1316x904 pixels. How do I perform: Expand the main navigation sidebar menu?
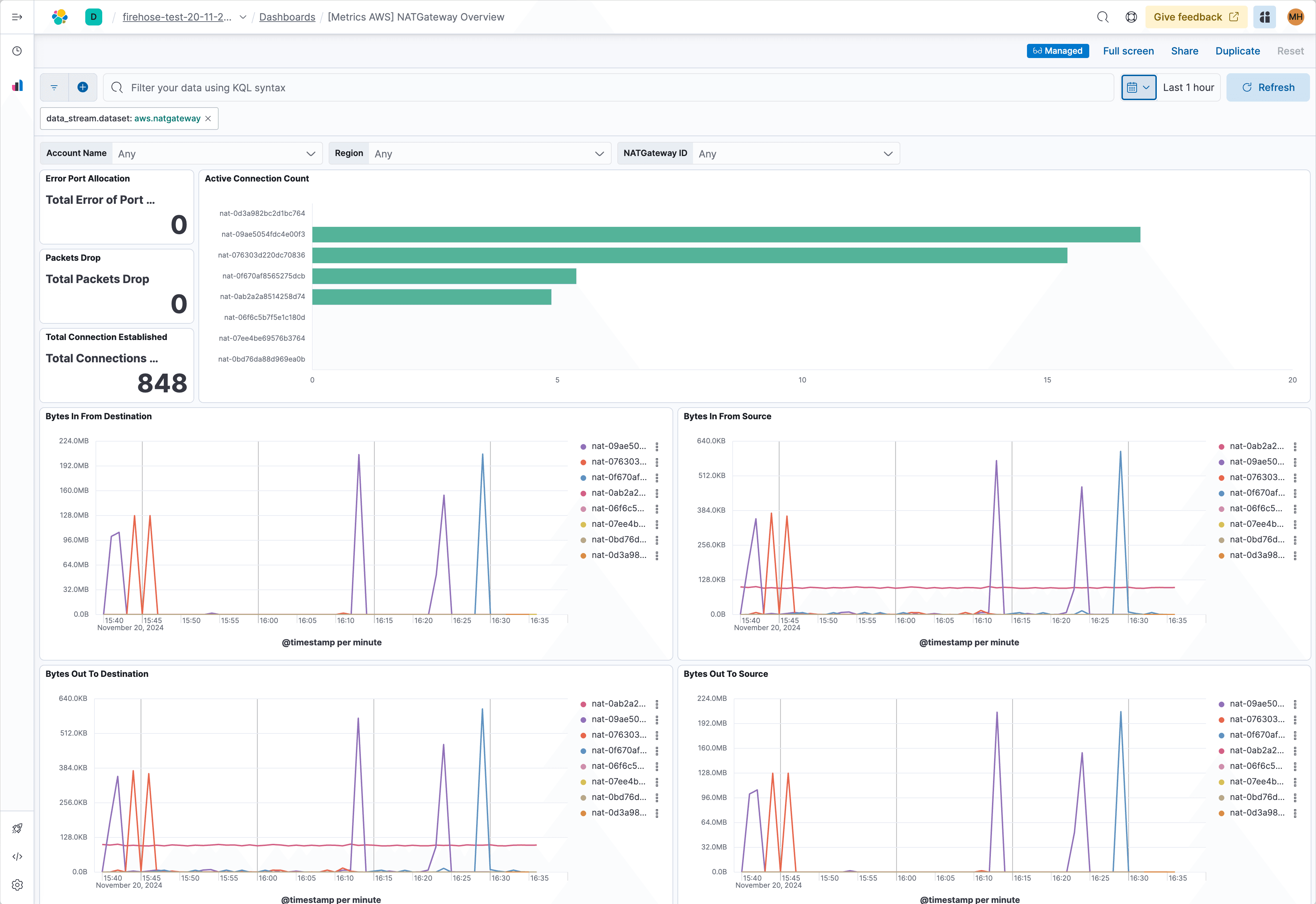[16, 16]
